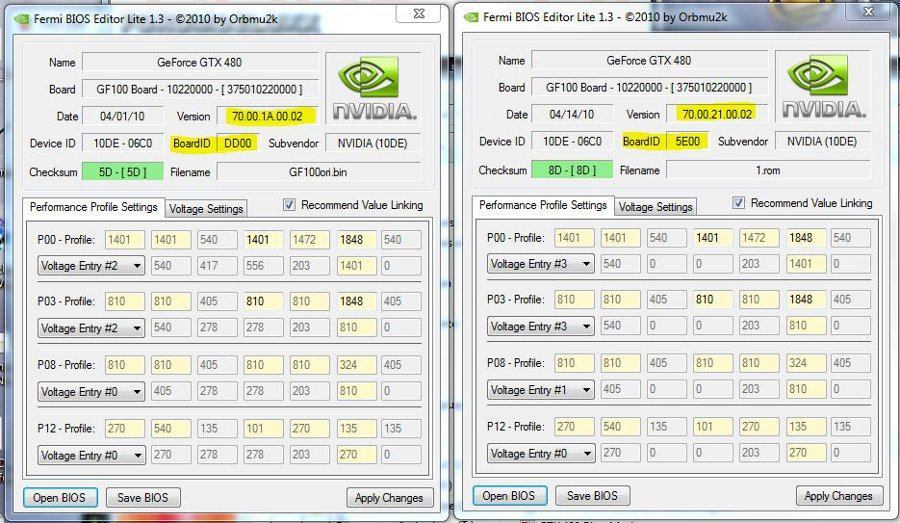Click Apply Changes in right window
The height and width of the screenshot is (523, 900).
839,496
